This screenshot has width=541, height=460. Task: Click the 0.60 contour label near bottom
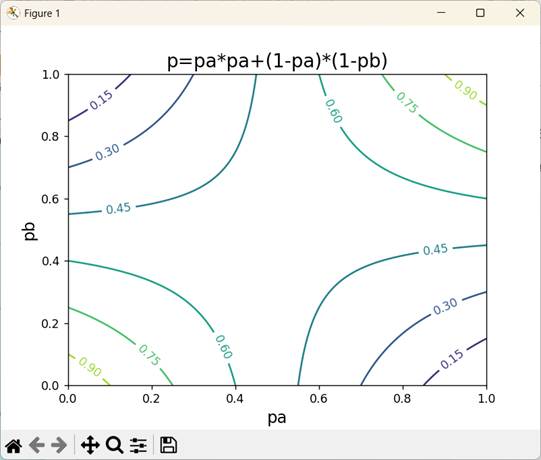224,347
